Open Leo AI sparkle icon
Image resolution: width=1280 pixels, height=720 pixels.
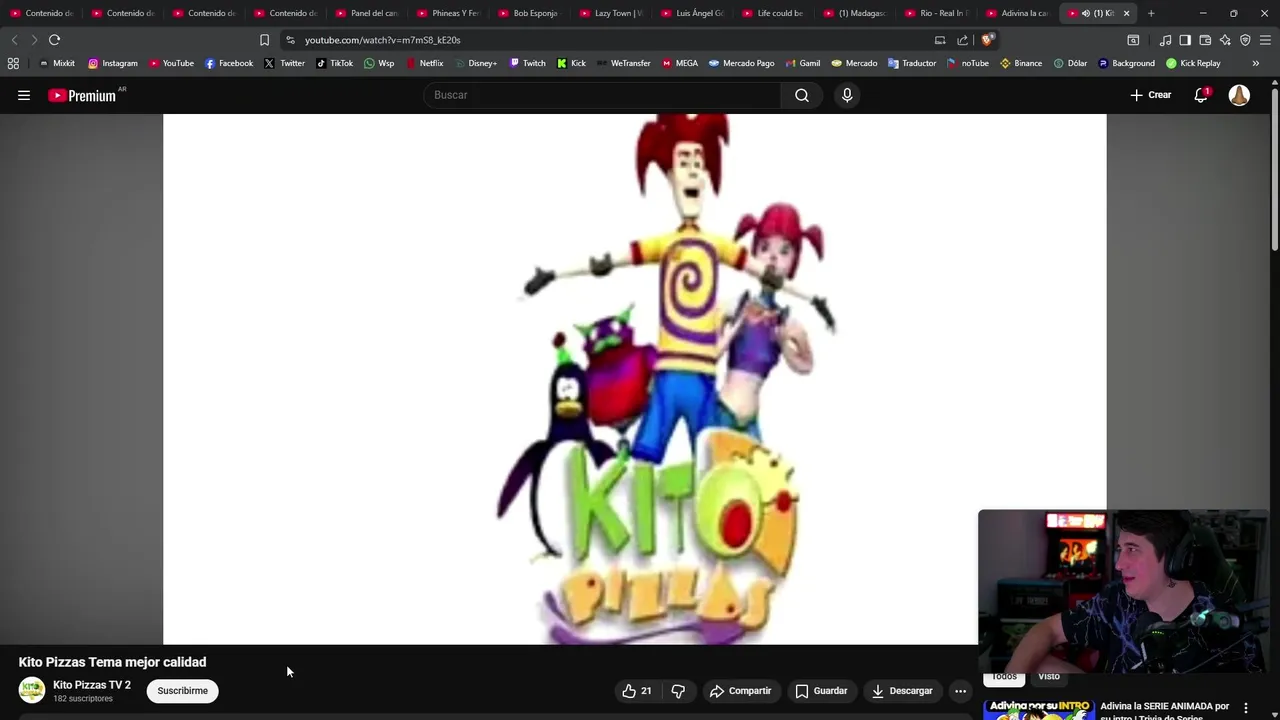pyautogui.click(x=1225, y=40)
